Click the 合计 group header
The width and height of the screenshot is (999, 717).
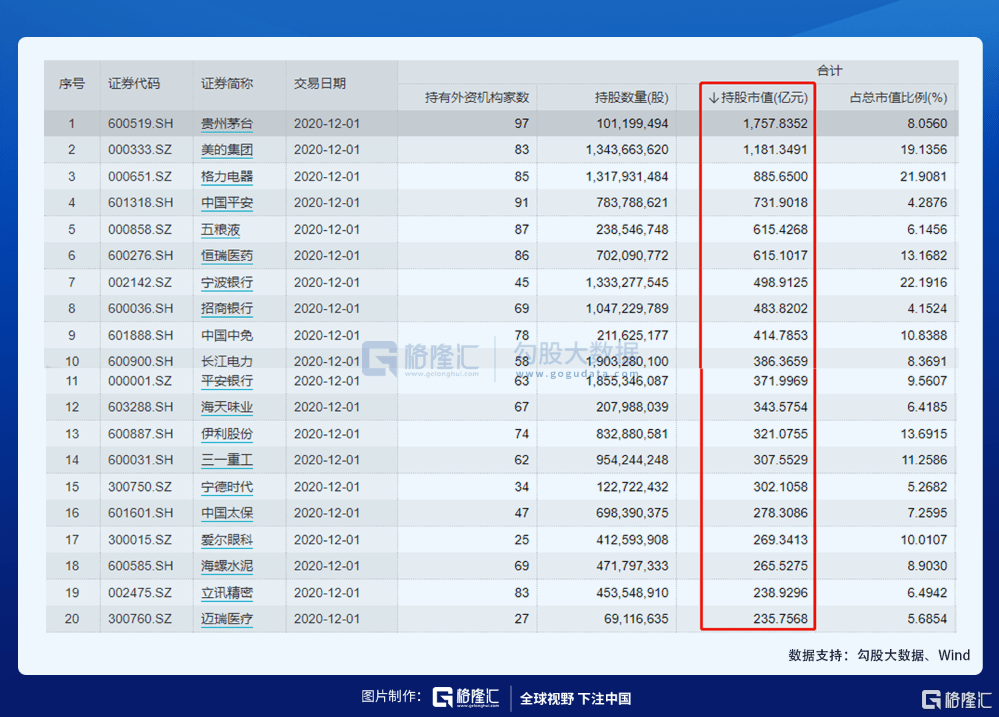point(830,71)
